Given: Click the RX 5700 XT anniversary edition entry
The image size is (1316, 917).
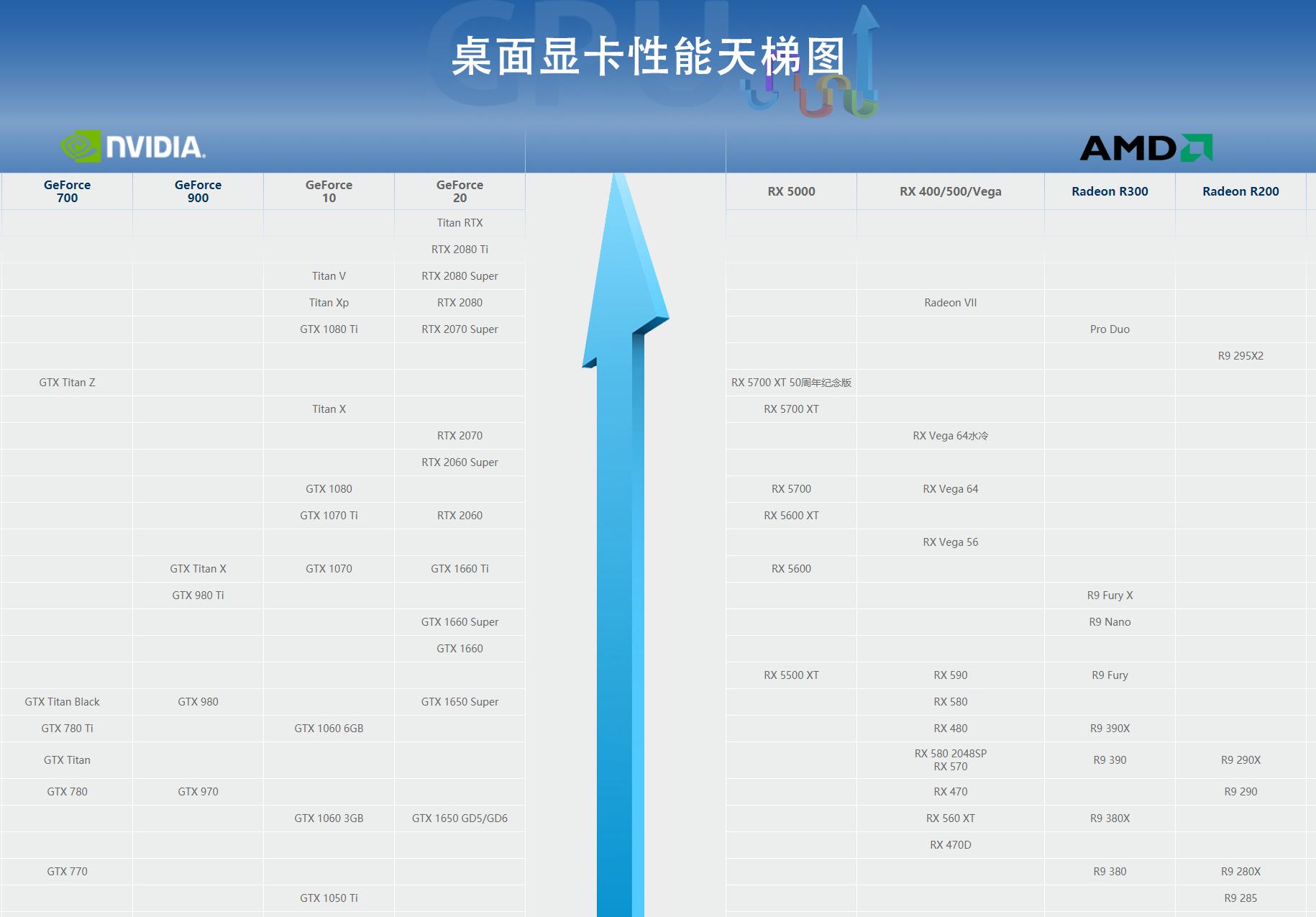Looking at the screenshot, I should coord(790,383).
